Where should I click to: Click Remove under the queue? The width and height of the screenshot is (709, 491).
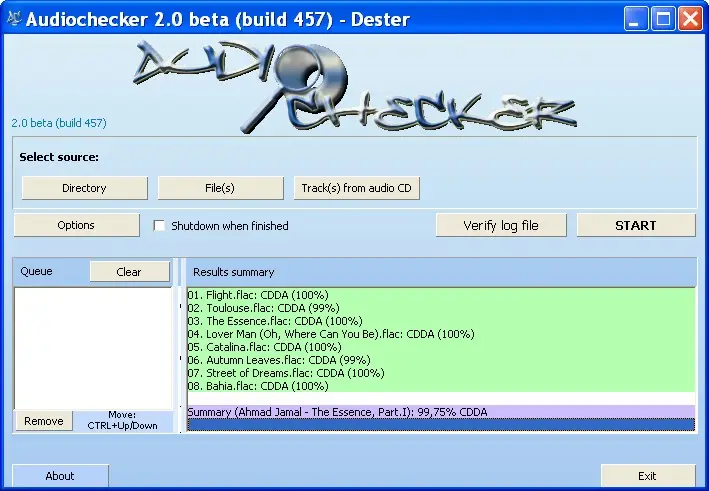[x=44, y=421]
